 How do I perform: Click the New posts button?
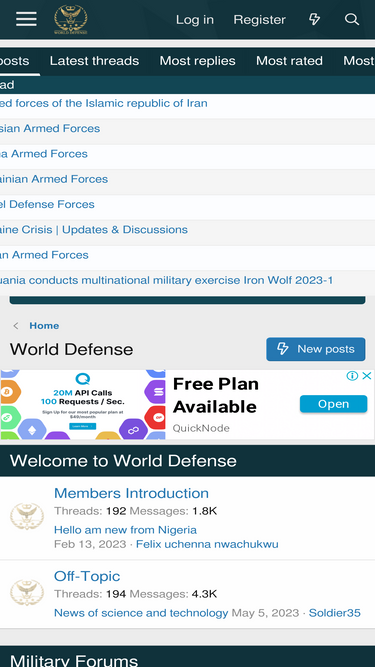click(316, 349)
